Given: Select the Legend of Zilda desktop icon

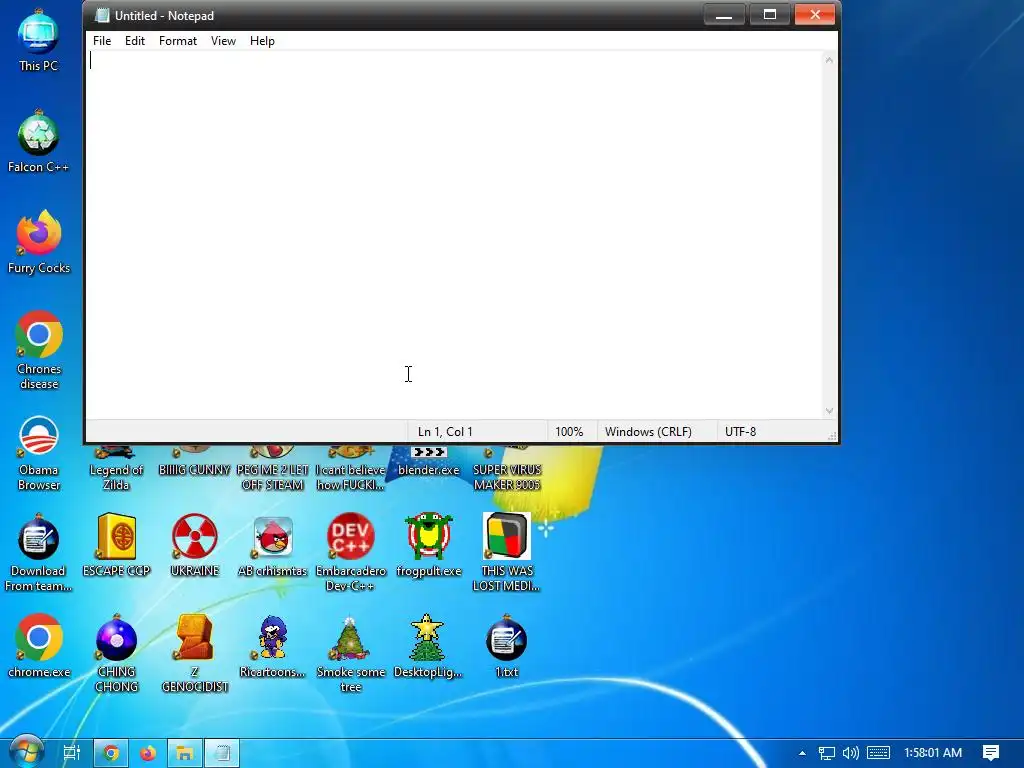Looking at the screenshot, I should [x=116, y=469].
